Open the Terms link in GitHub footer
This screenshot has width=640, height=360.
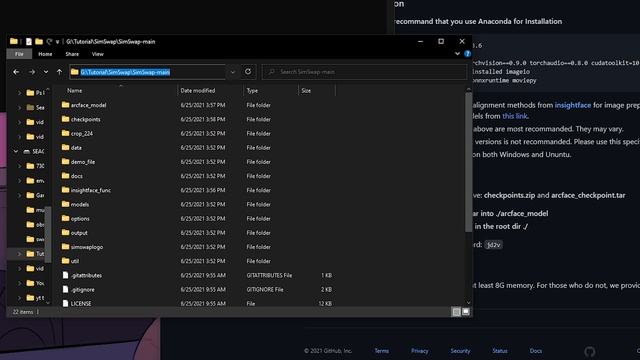click(382, 351)
